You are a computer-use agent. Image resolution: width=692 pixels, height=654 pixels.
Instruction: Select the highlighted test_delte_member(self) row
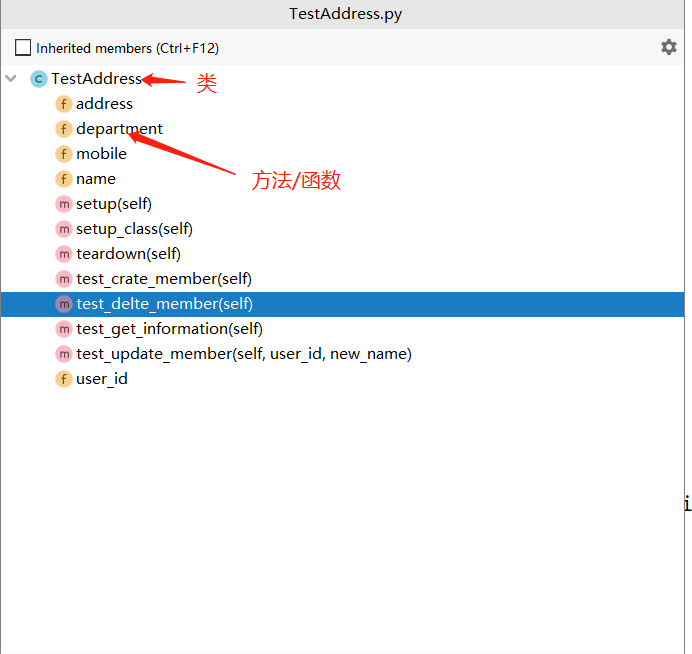[x=164, y=304]
